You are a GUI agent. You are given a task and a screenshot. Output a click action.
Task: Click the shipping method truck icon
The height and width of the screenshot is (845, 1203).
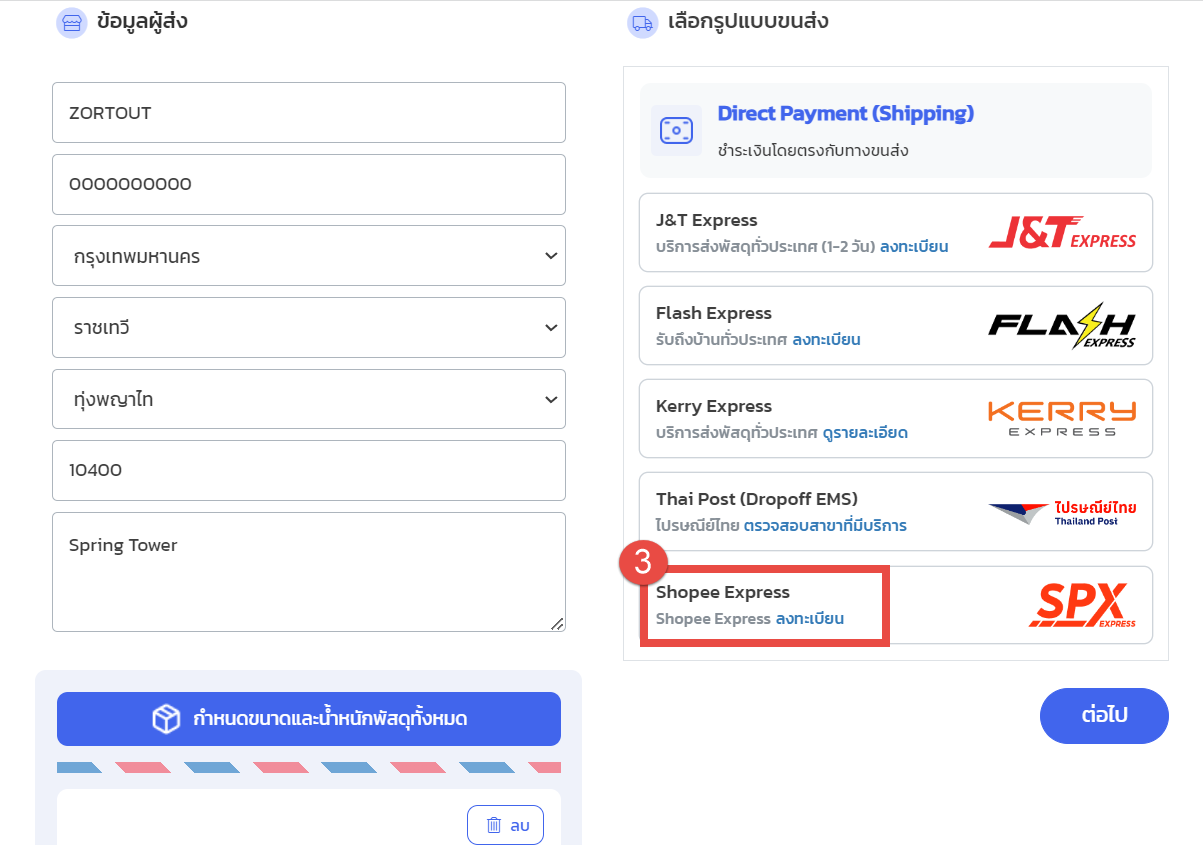(x=642, y=23)
